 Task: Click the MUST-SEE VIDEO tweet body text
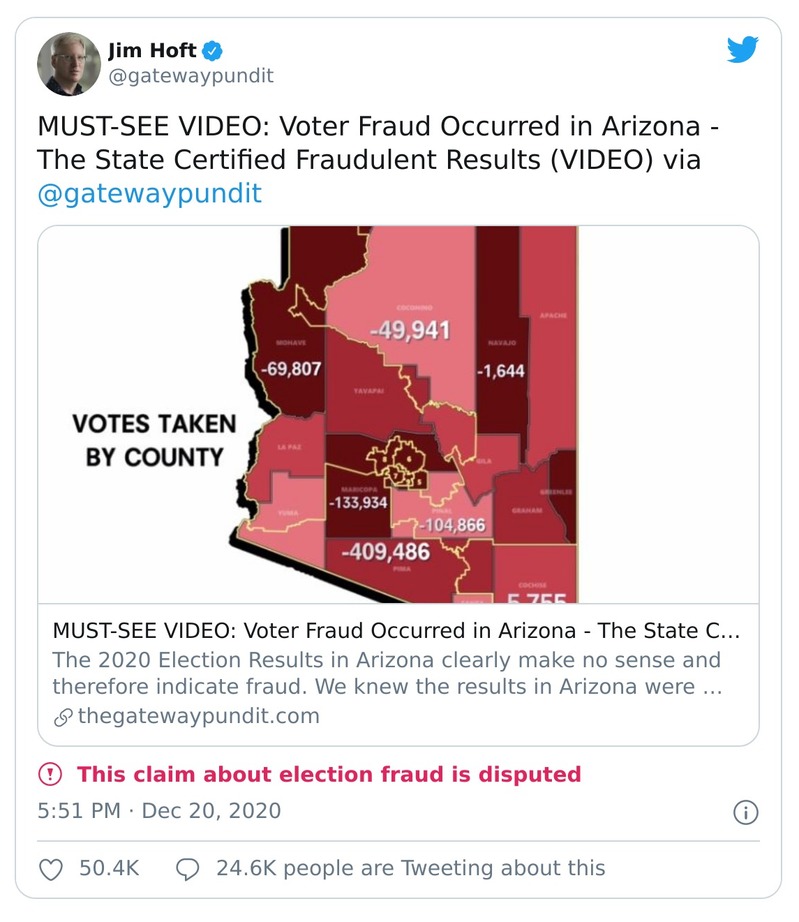[378, 144]
